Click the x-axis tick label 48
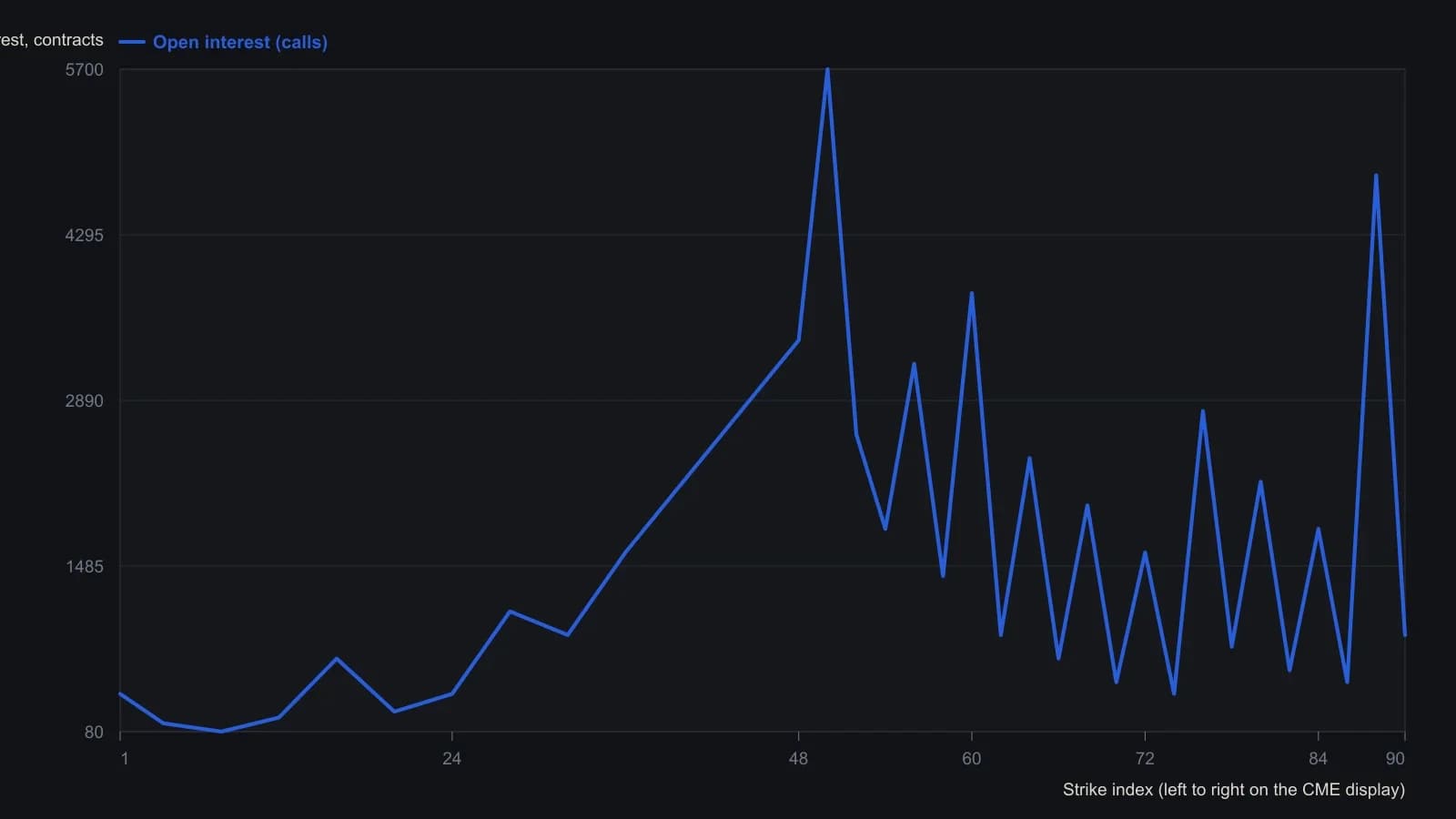The height and width of the screenshot is (819, 1456). [x=798, y=759]
